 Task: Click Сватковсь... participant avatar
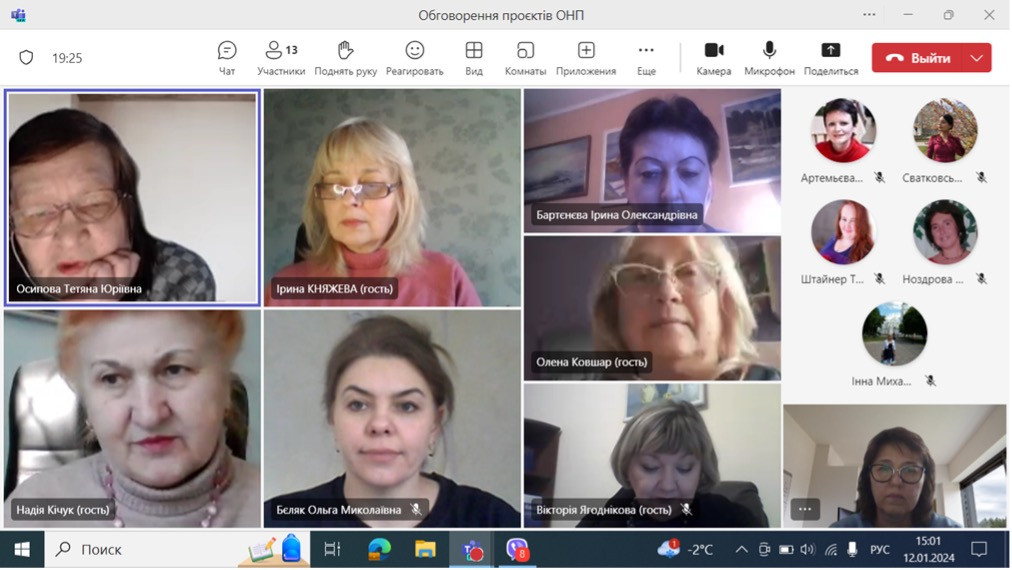coord(946,130)
